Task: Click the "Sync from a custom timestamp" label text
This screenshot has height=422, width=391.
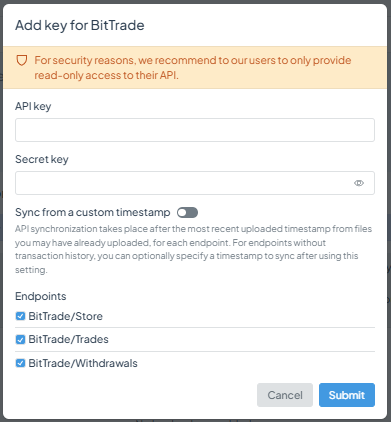Action: point(93,212)
